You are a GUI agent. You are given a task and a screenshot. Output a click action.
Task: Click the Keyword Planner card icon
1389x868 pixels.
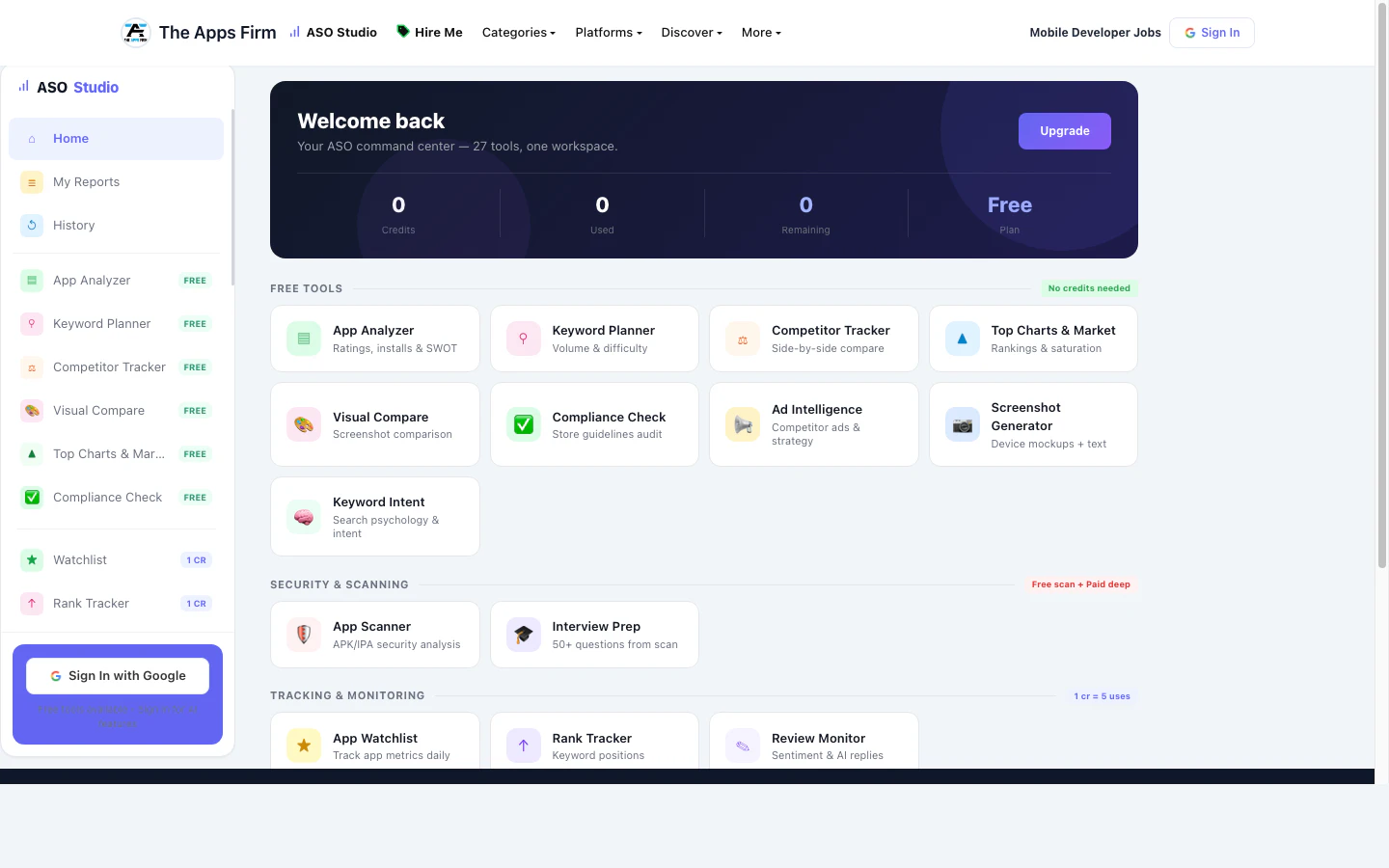(x=524, y=339)
